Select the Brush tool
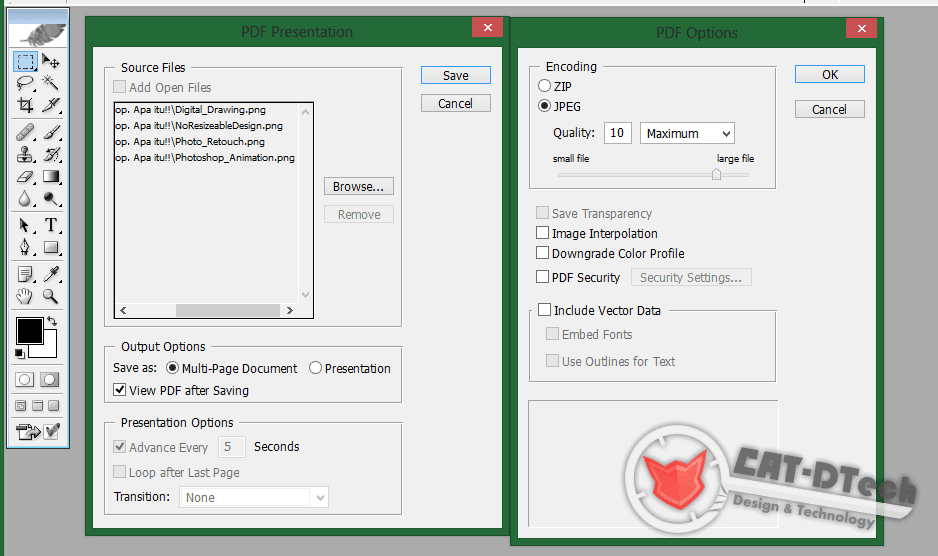 pos(51,132)
